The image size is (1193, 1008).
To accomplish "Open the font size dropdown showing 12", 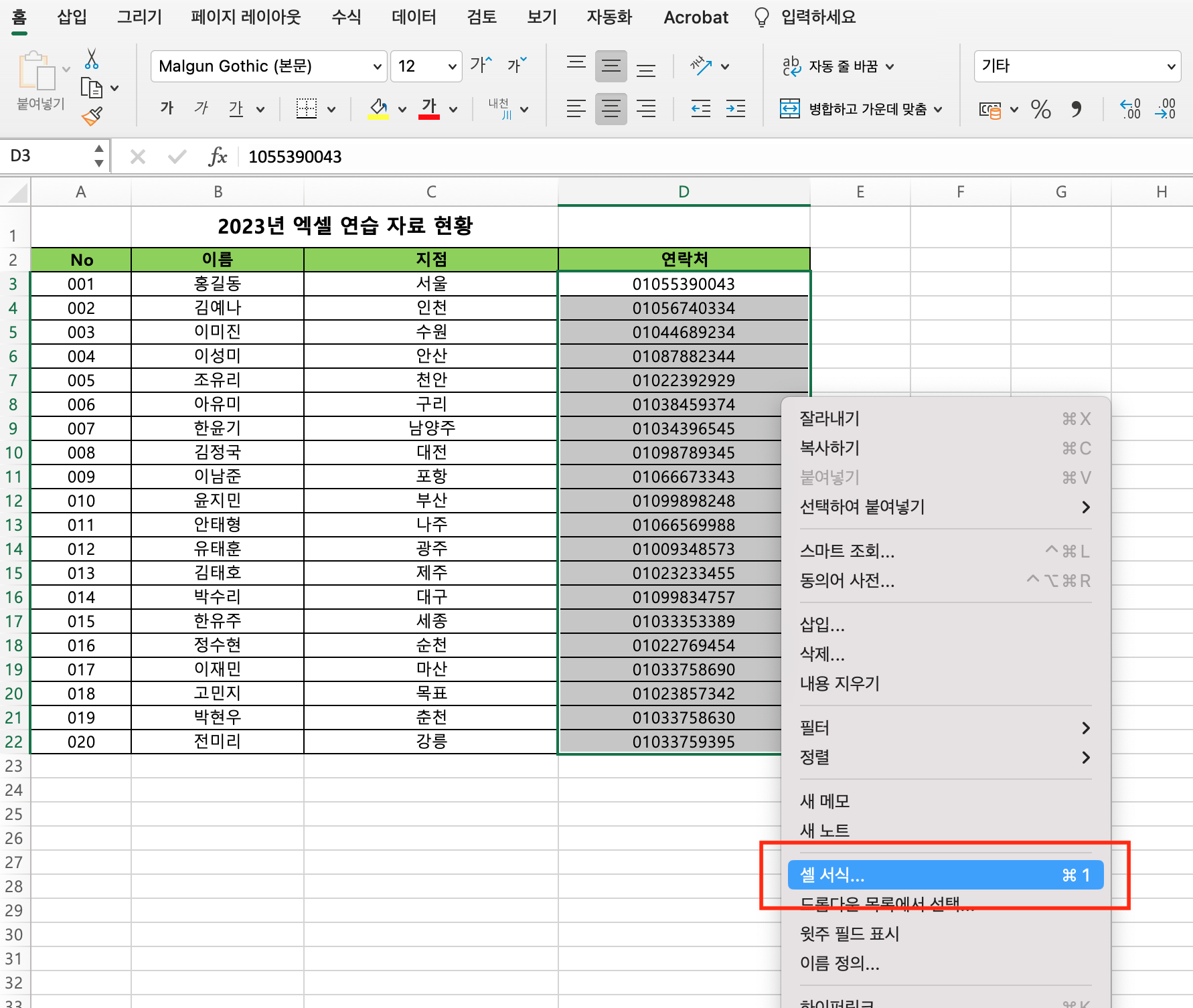I will pos(452,66).
